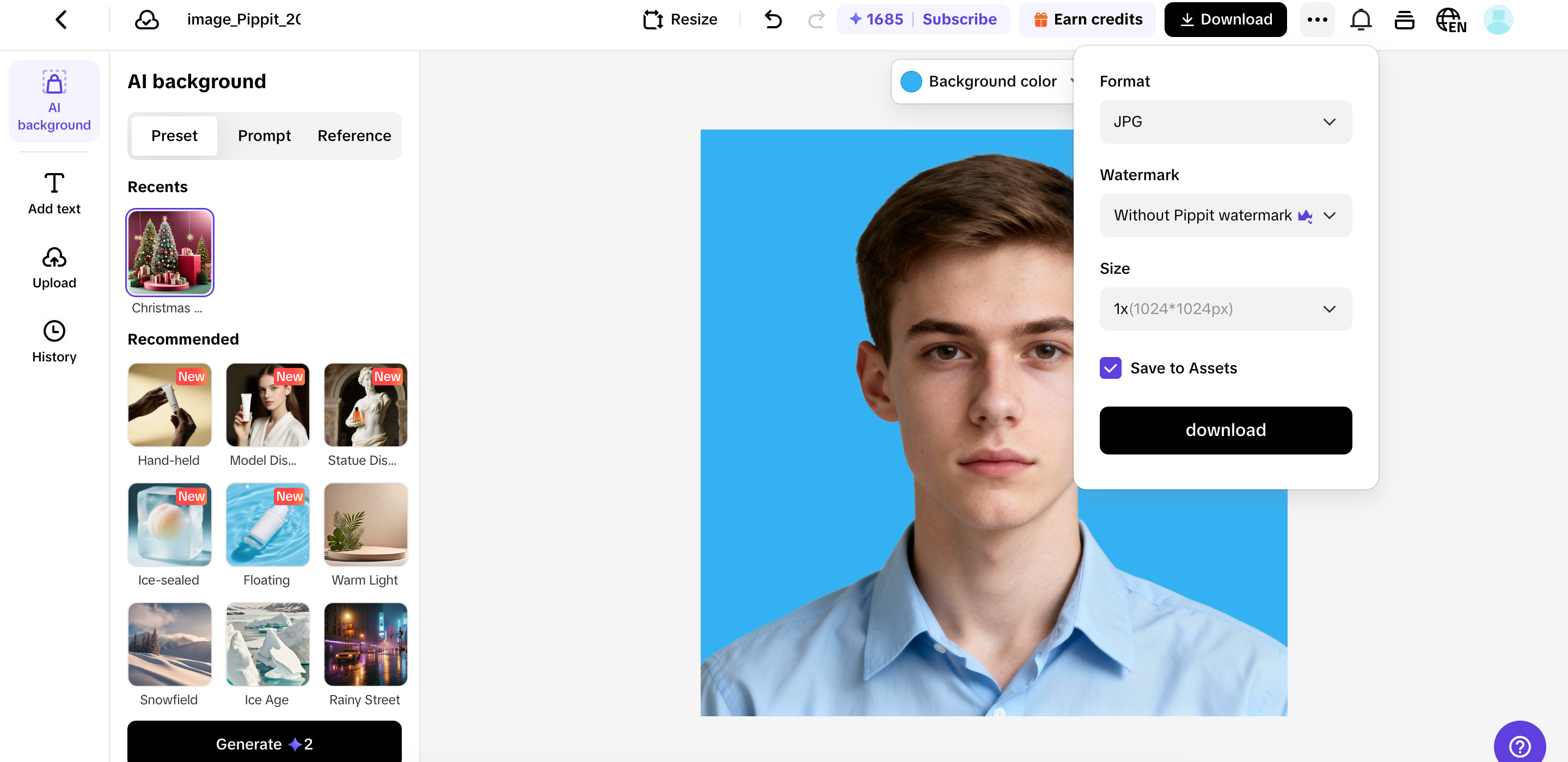Click the blue Background color swatch

[x=911, y=82]
